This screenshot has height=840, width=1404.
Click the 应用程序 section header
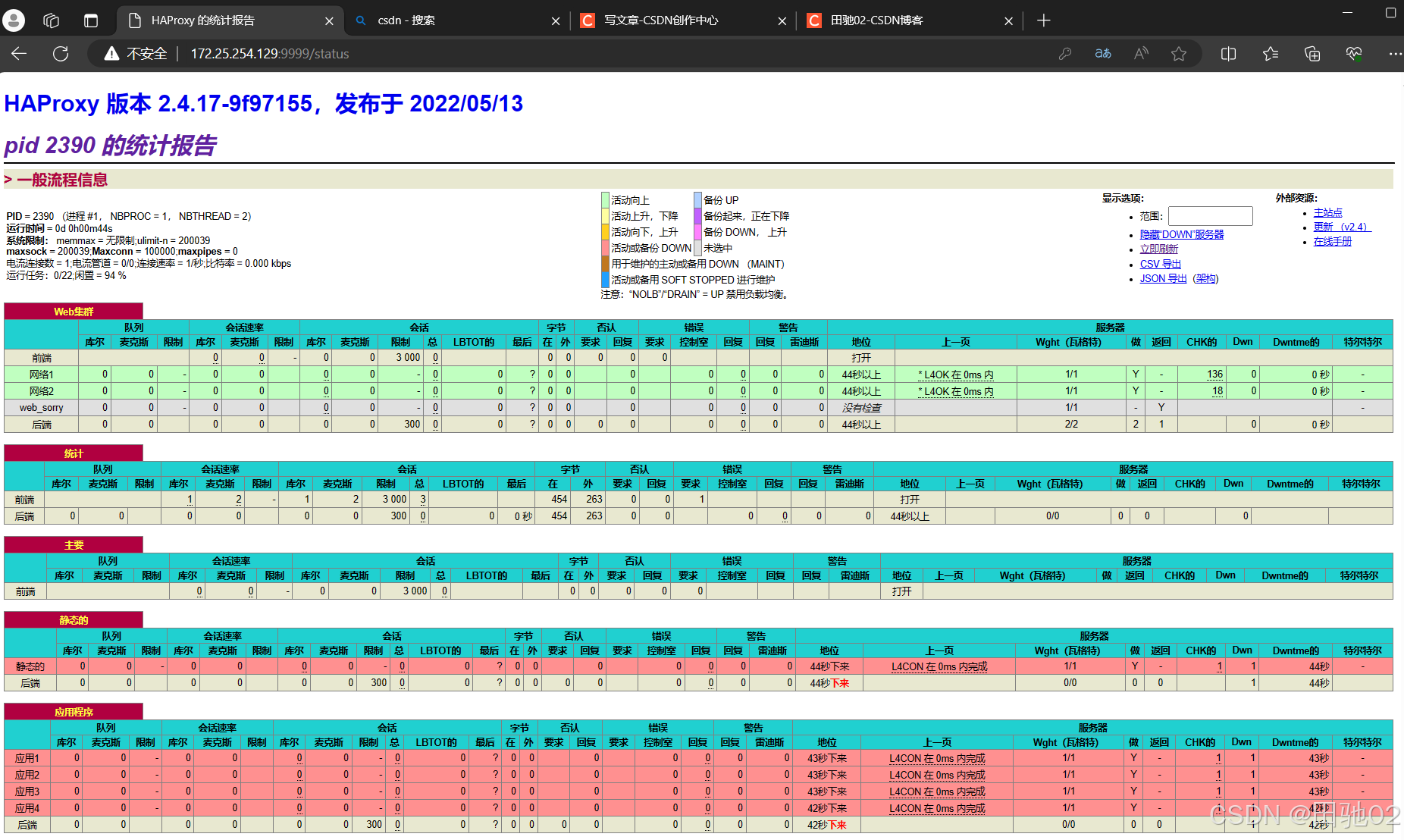pos(74,712)
